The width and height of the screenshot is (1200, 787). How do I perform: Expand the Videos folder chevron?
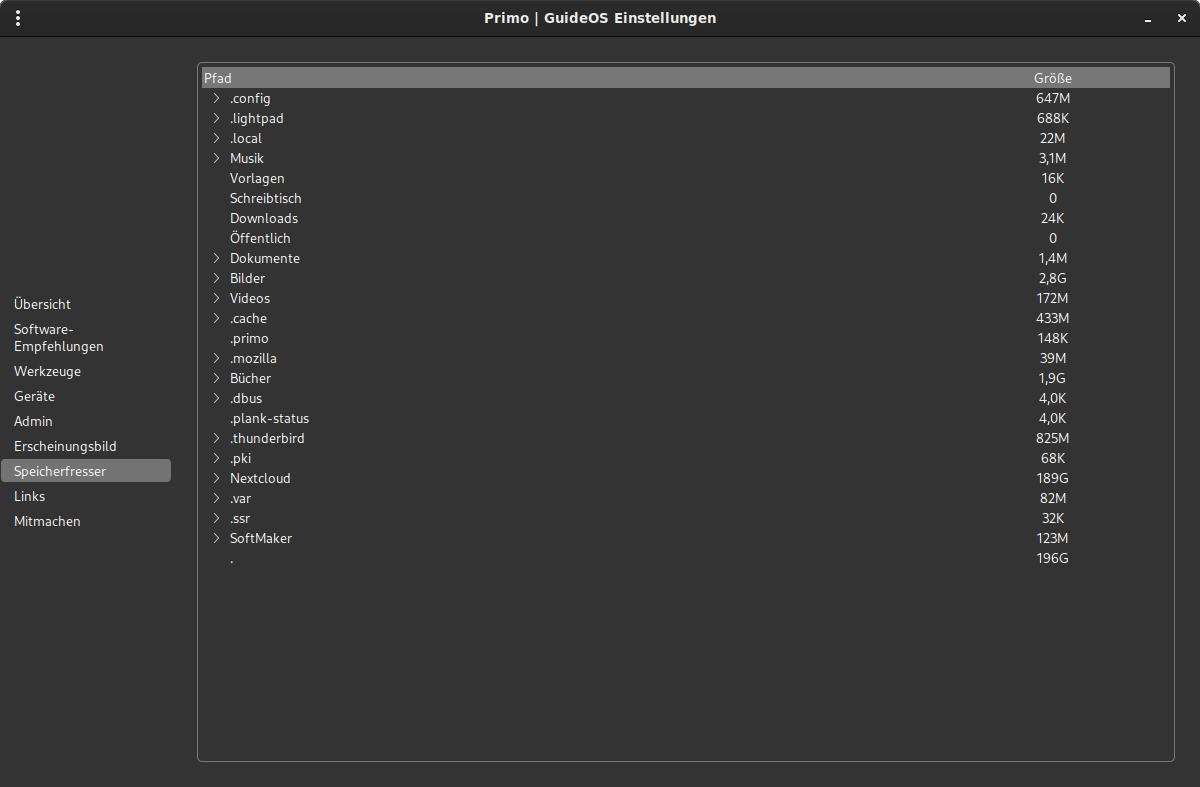pos(216,298)
